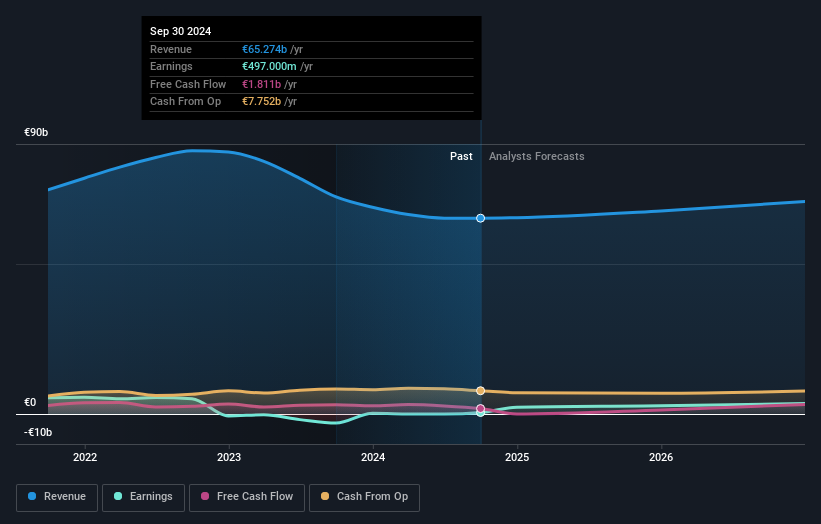Click the Sep 30 2024 tooltip header
821x524 pixels.
point(181,31)
